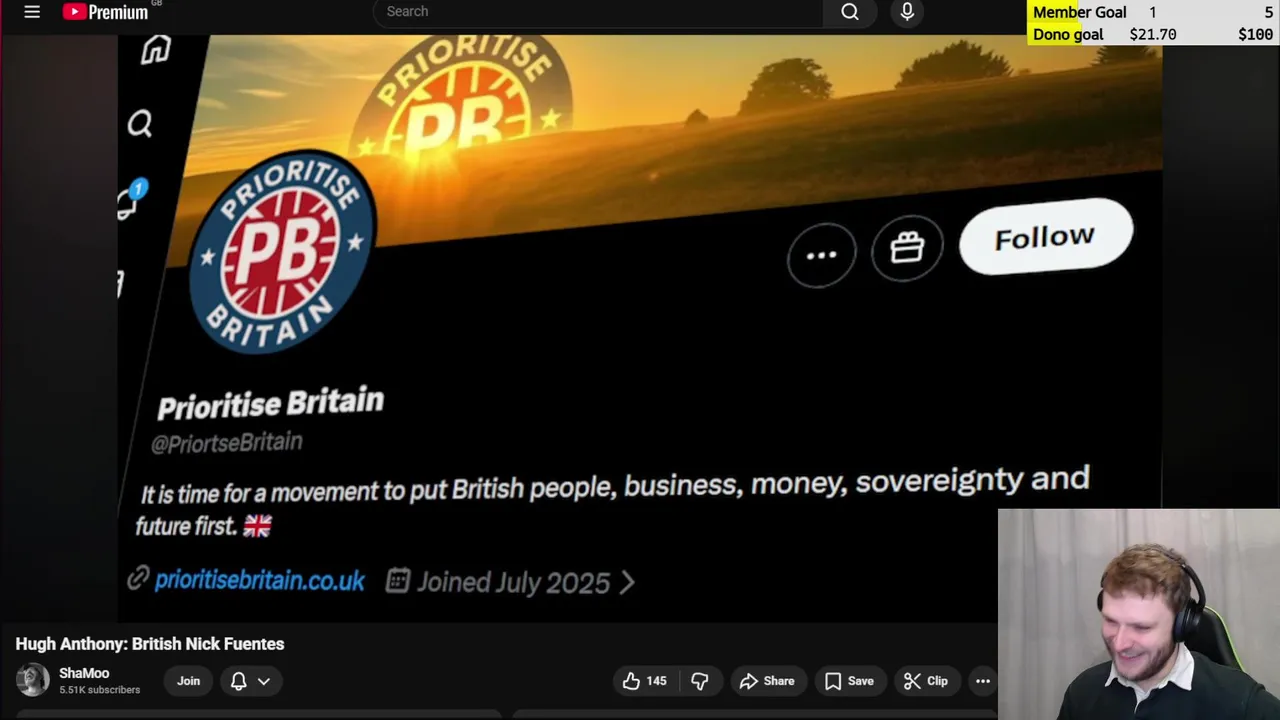1280x720 pixels.
Task: Go to YouTube Premium home logo
Action: pos(106,12)
